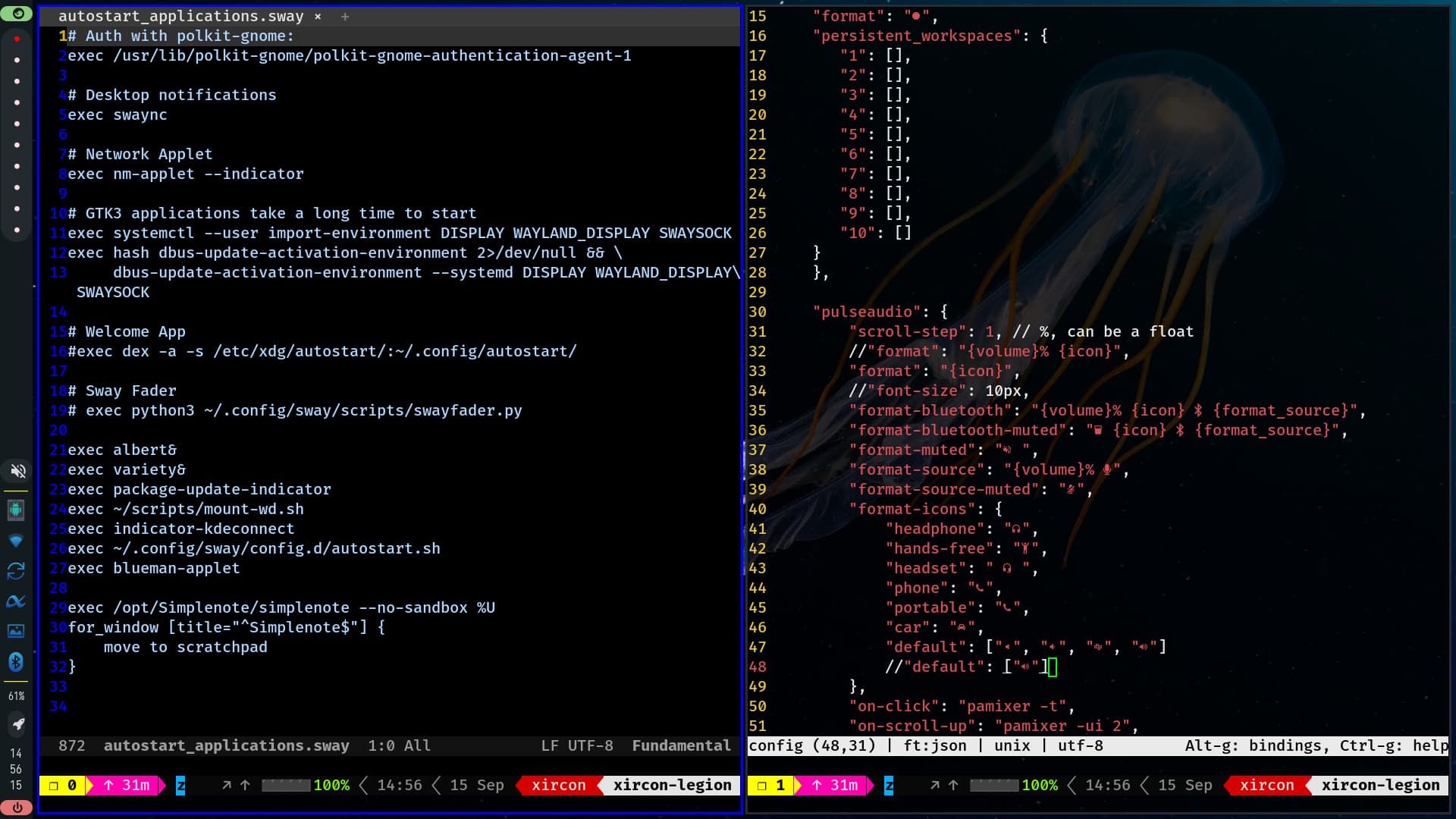This screenshot has height=819, width=1456.
Task: Close the autostart_applications.sway tab
Action: click(x=318, y=16)
